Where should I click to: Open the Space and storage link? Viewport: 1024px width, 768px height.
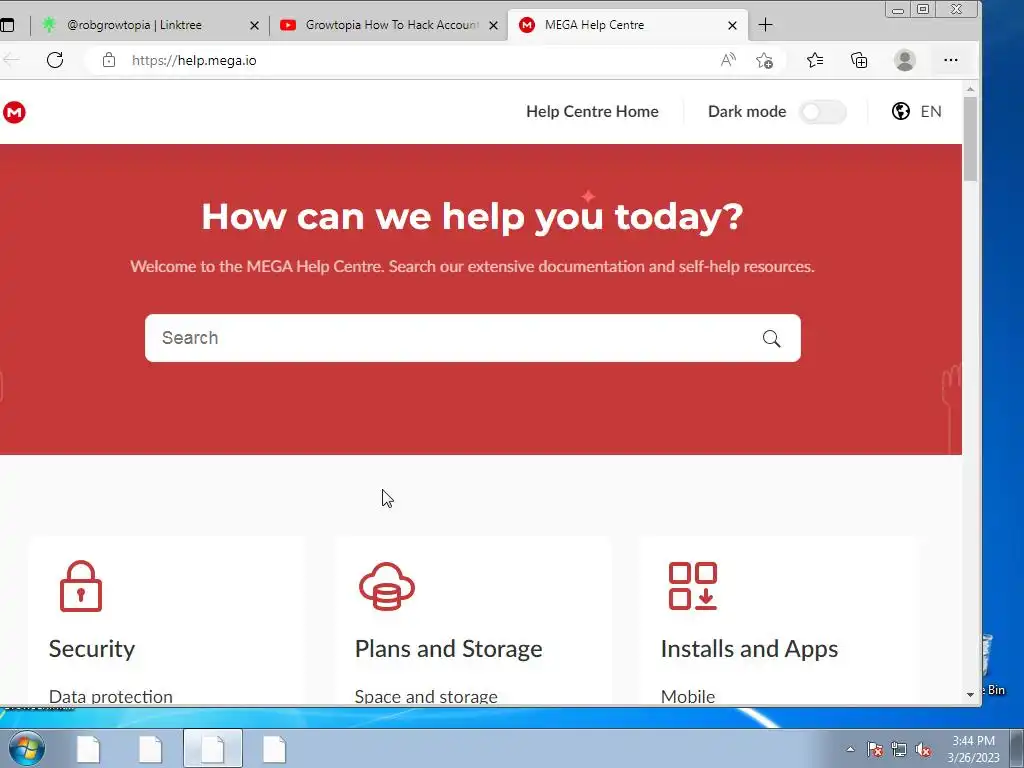426,696
